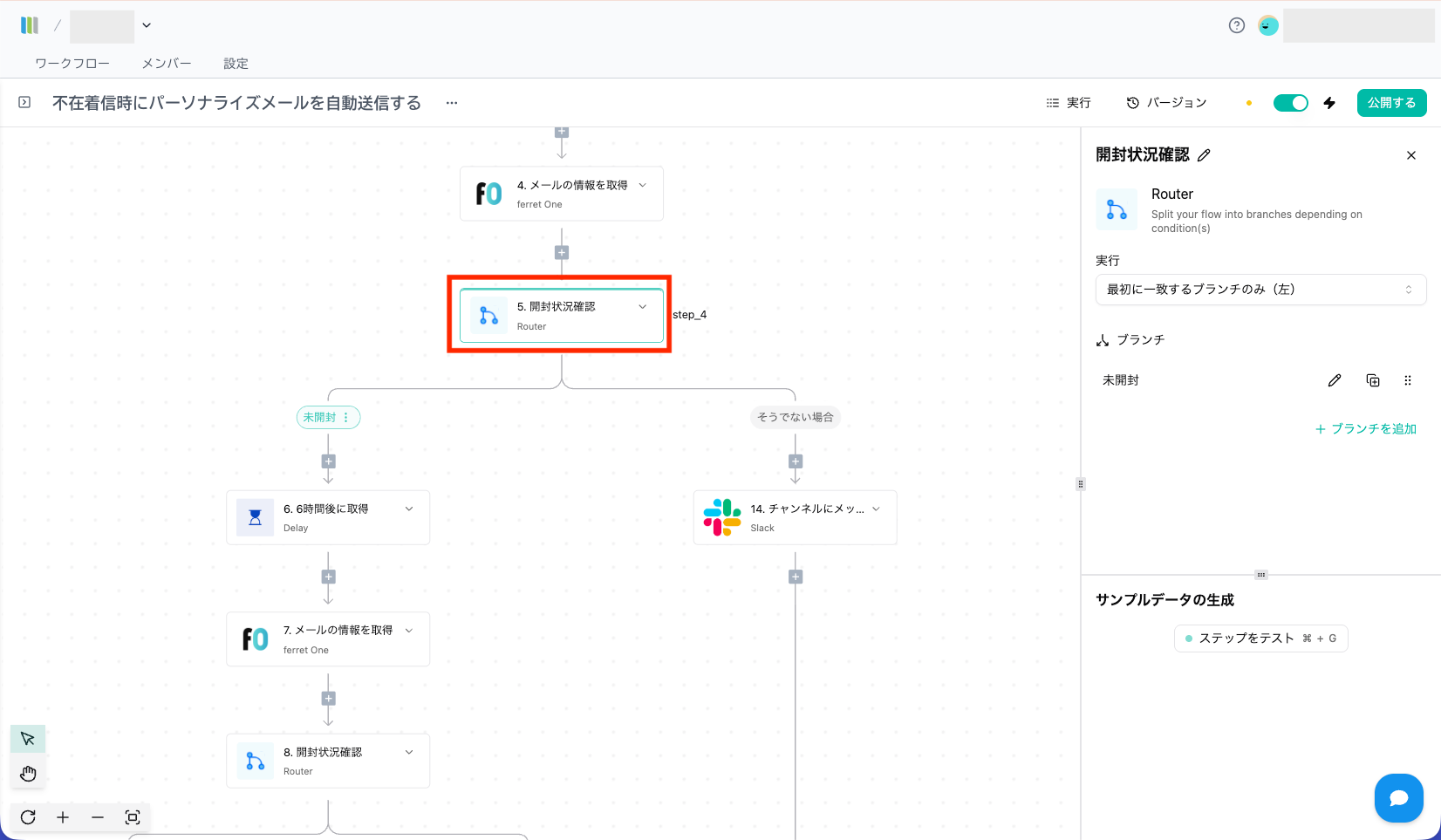Click the edit pencil for 未開封 branch

point(1335,380)
